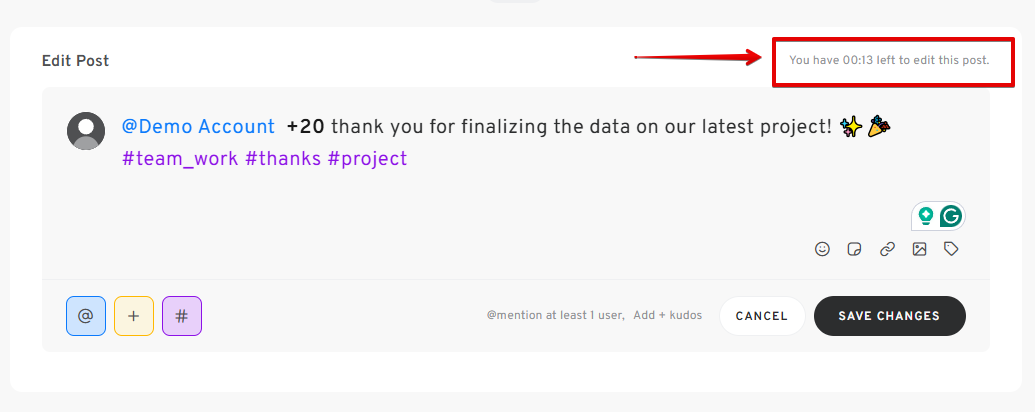
Task: Cancel editing the post
Action: point(762,316)
